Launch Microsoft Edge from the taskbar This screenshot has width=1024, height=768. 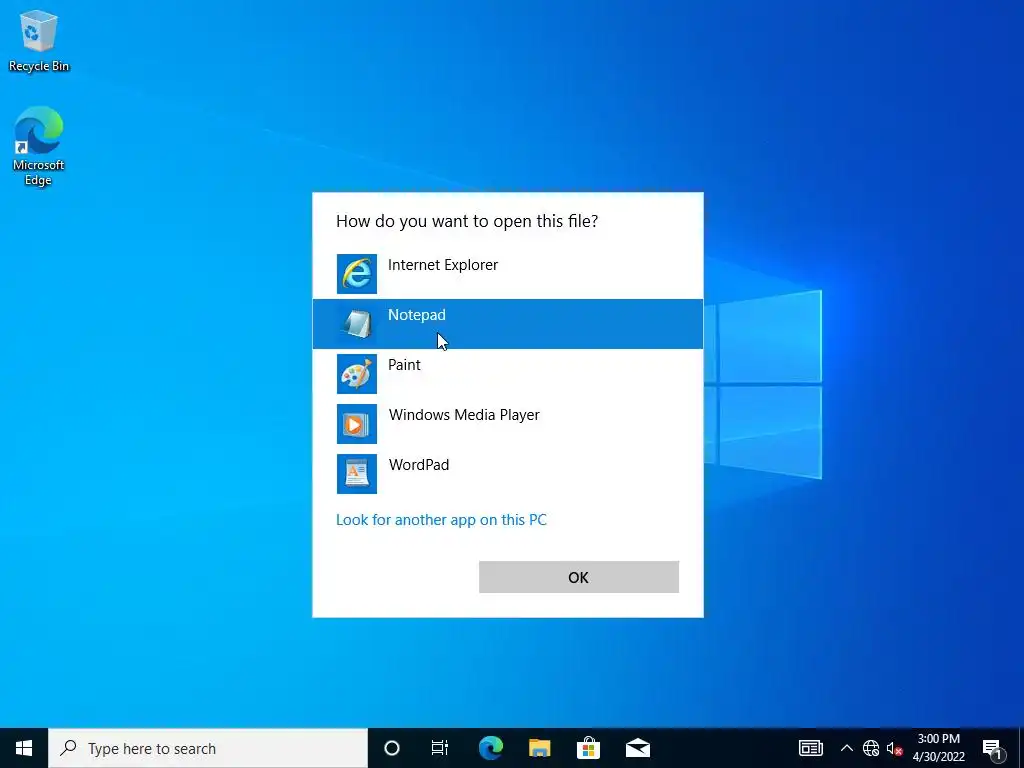point(490,748)
